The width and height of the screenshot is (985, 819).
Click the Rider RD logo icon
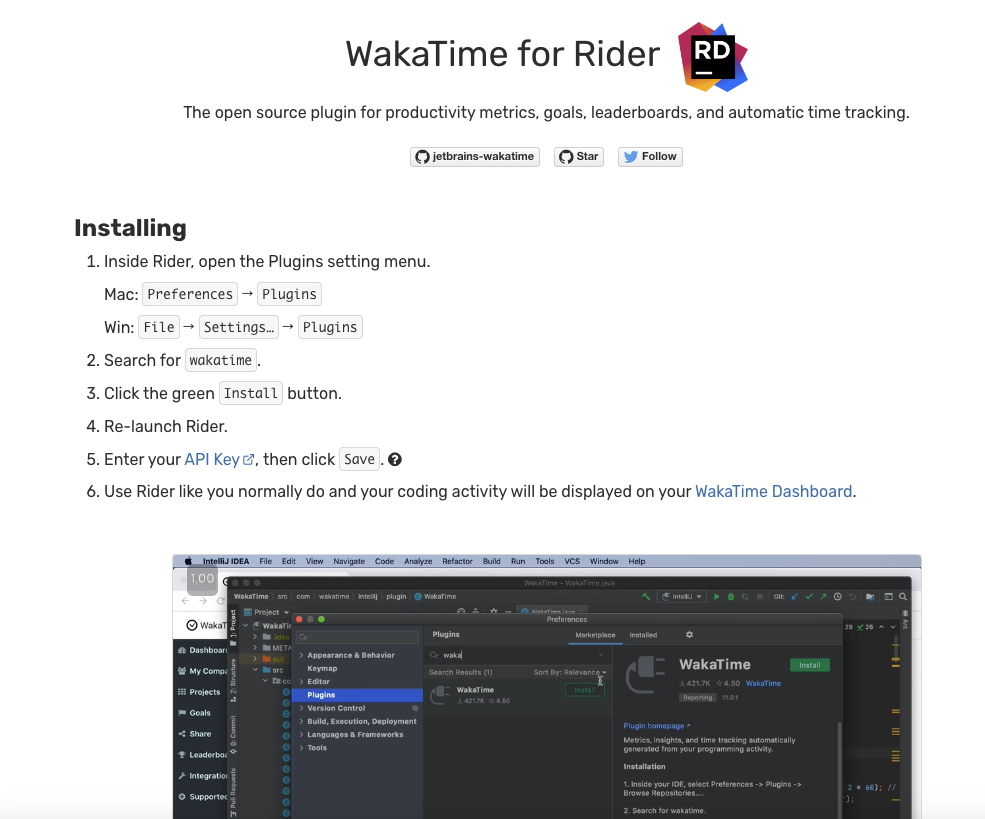click(712, 57)
